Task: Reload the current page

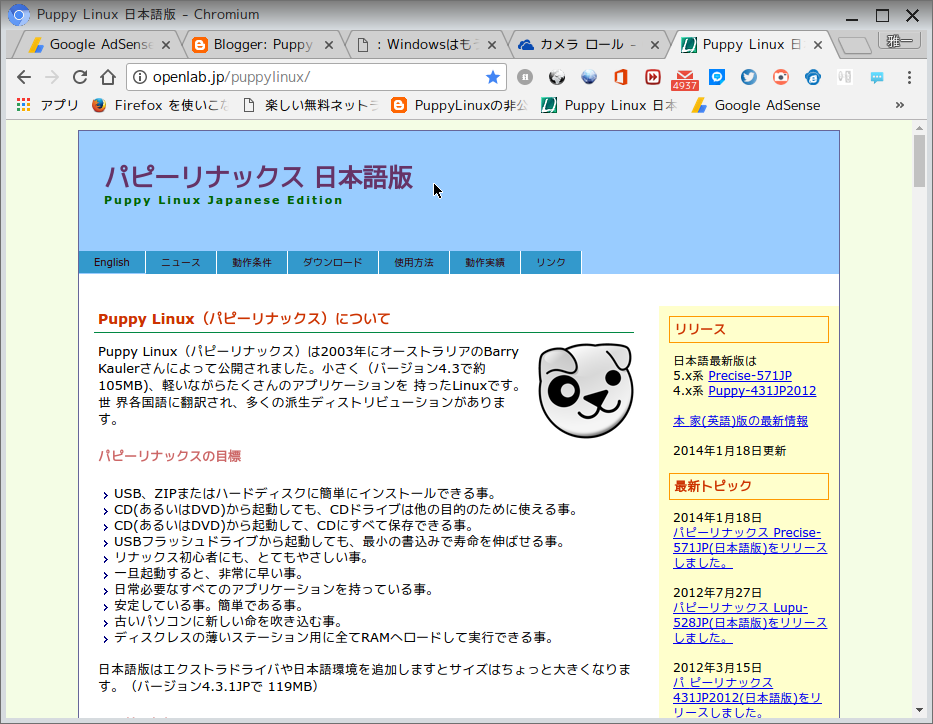Action: (x=80, y=77)
